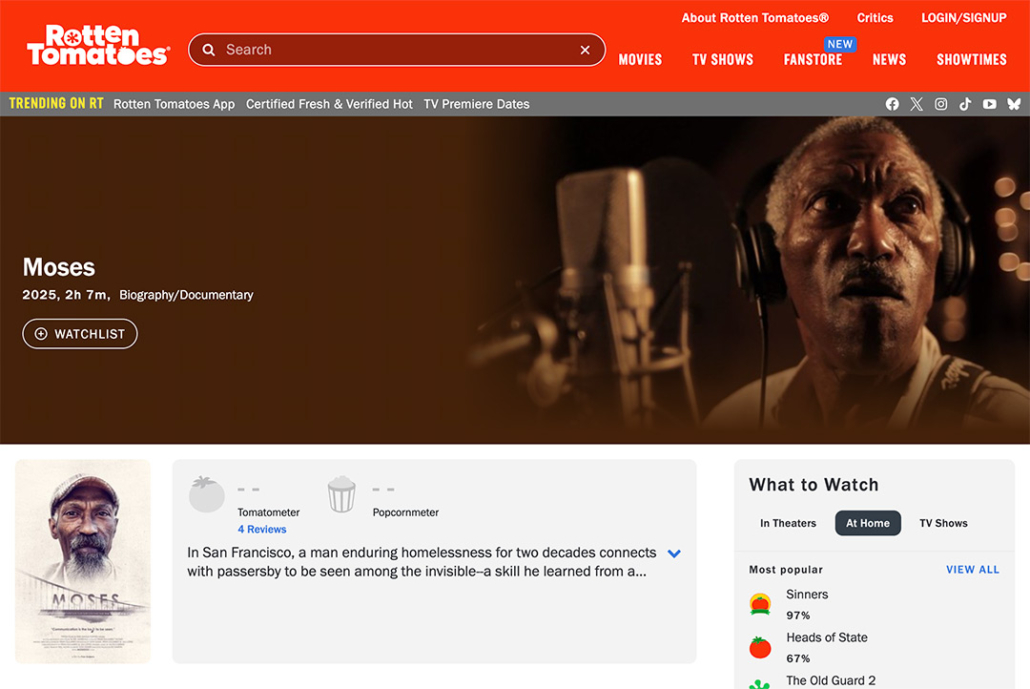Click the Moses poster thumbnail

[x=83, y=561]
